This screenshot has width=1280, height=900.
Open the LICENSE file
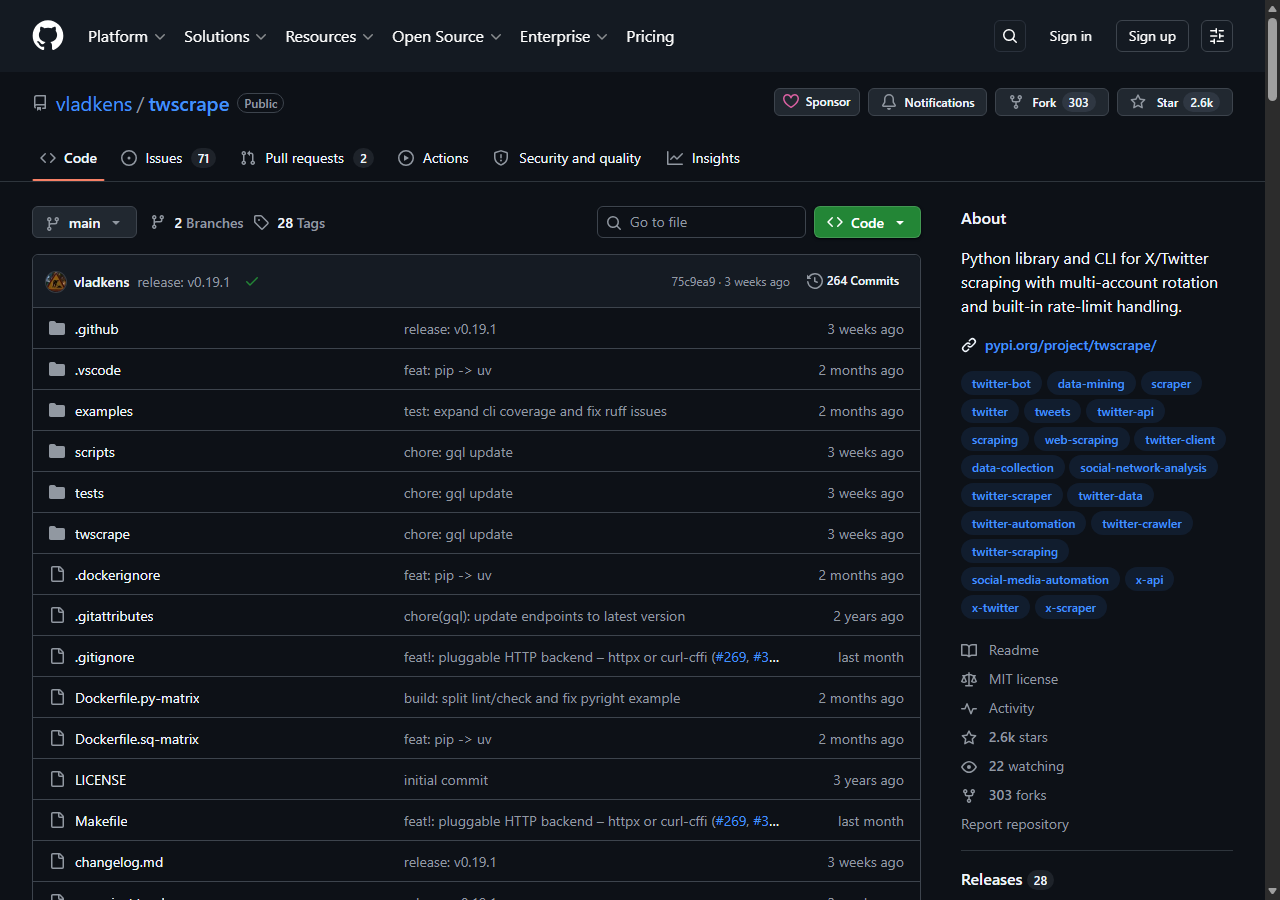coord(100,780)
